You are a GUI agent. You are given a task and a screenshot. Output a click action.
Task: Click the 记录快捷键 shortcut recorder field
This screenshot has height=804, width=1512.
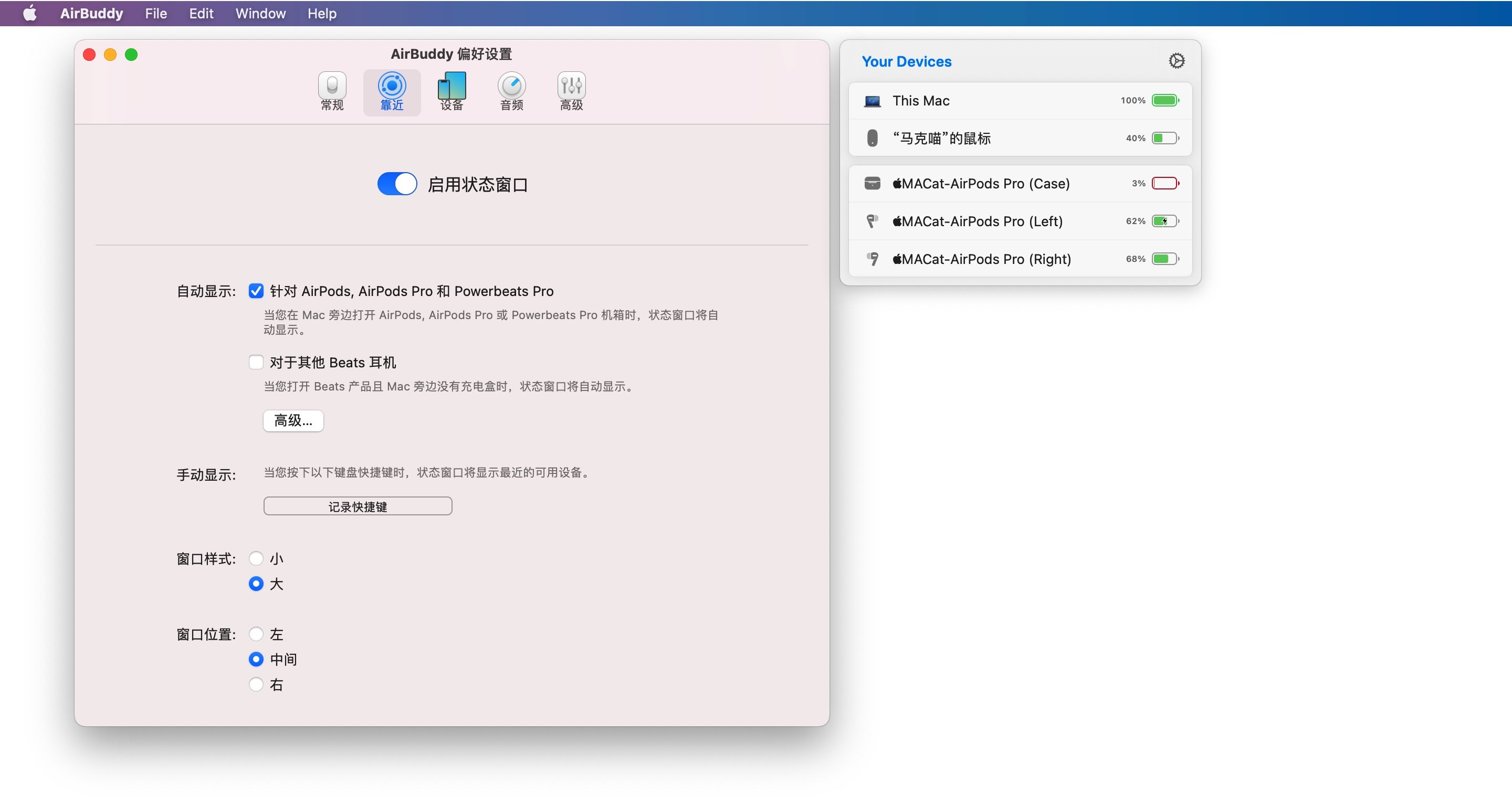pos(358,506)
